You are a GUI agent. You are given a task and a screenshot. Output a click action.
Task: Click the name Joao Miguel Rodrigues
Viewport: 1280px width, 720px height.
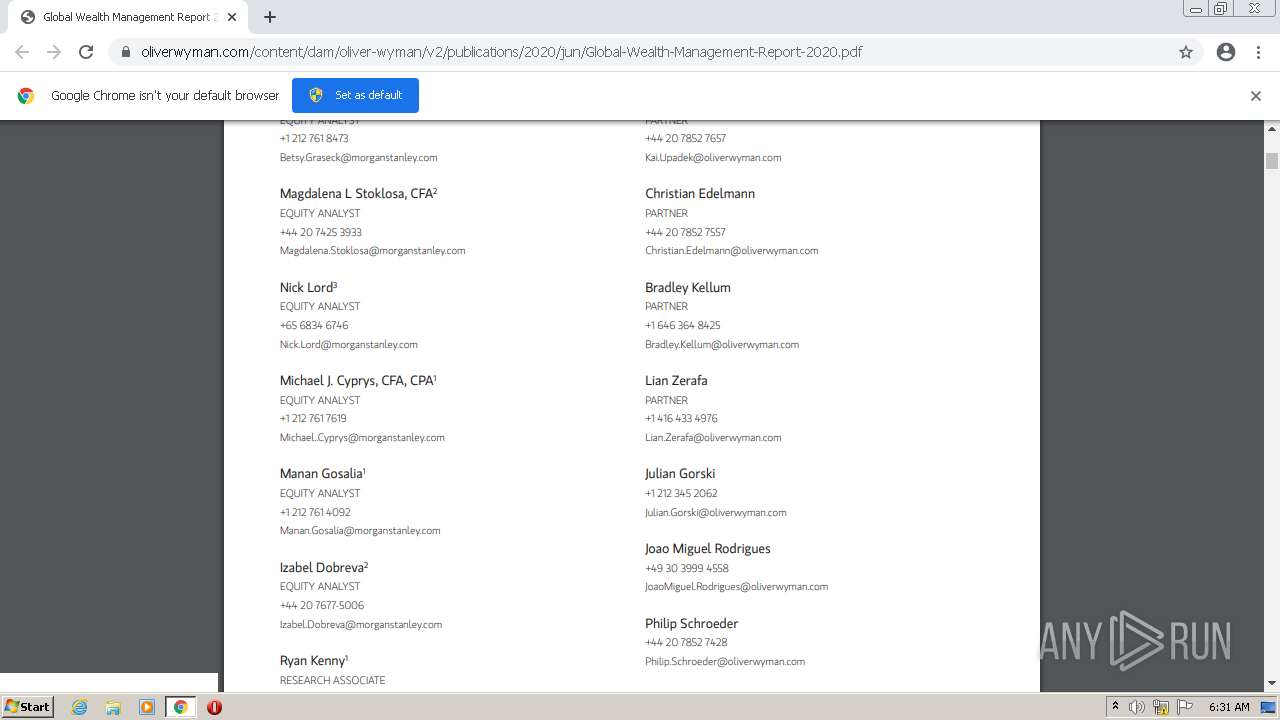pyautogui.click(x=707, y=548)
